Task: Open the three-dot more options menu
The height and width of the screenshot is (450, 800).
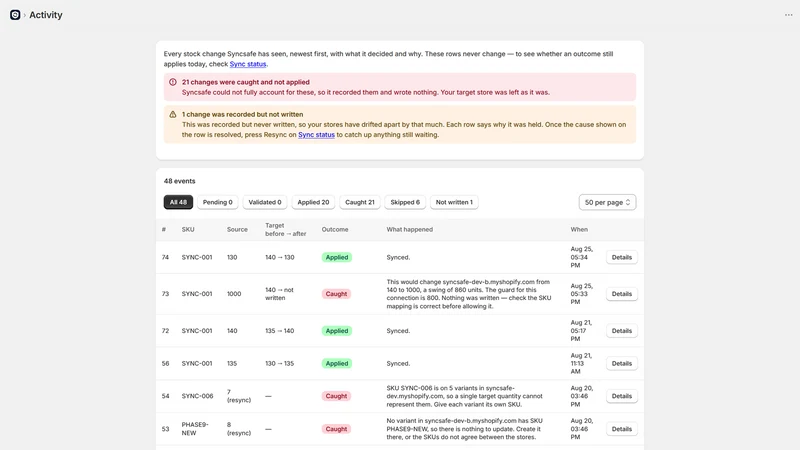Action: [788, 15]
